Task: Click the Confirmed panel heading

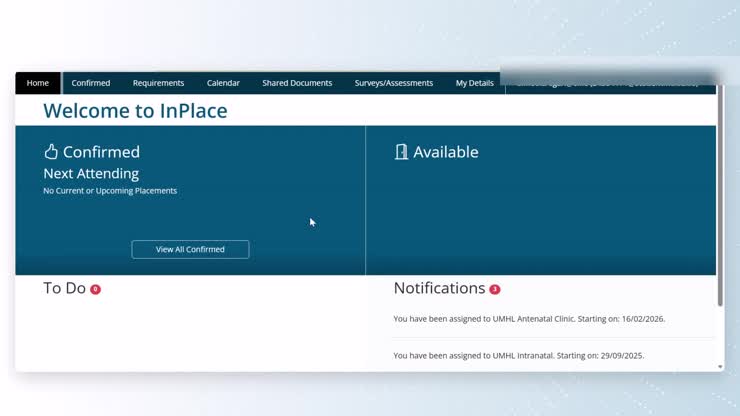Action: pyautogui.click(x=101, y=152)
